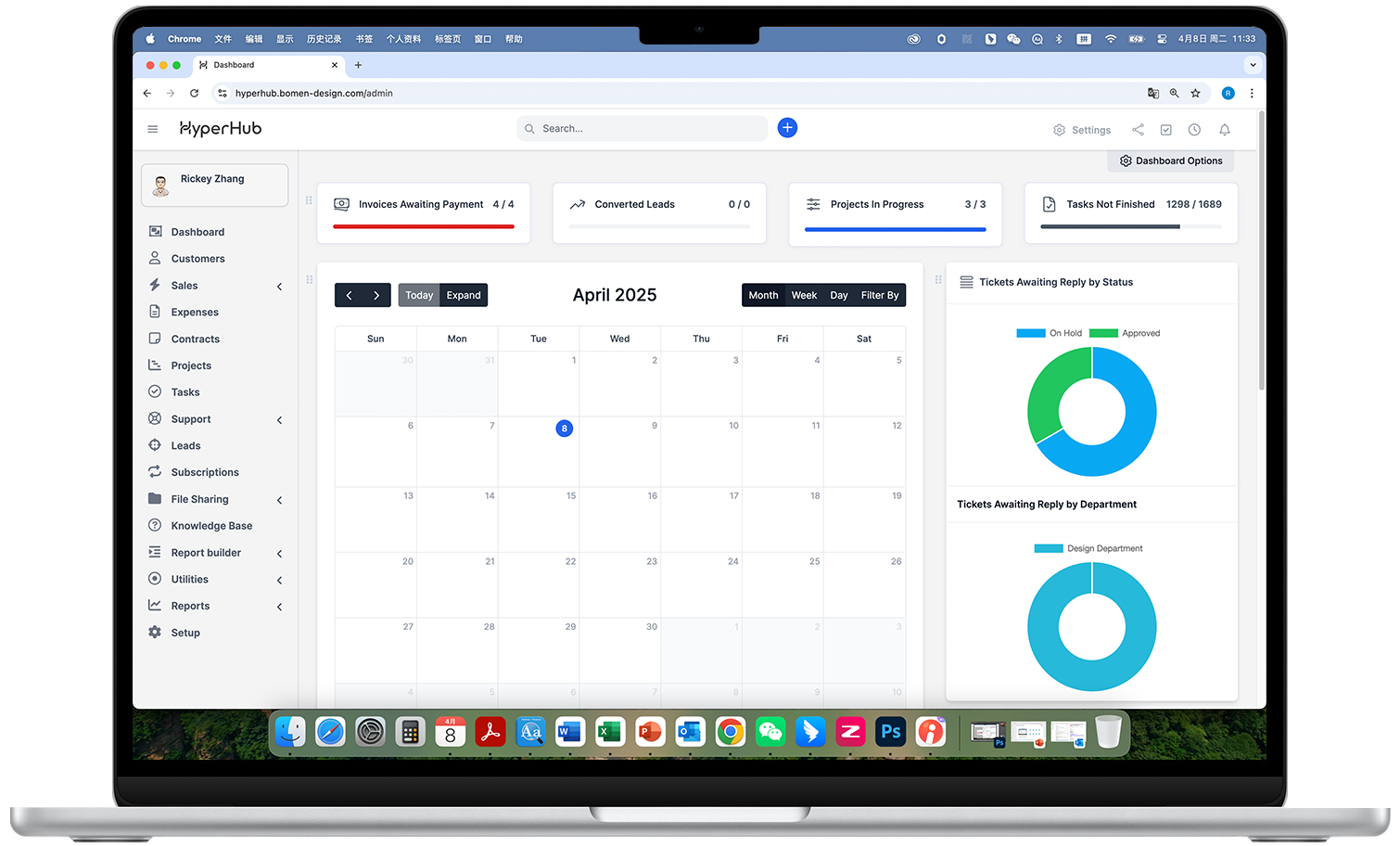Click the timesheet clock icon
The width and height of the screenshot is (1400, 846).
click(1194, 130)
